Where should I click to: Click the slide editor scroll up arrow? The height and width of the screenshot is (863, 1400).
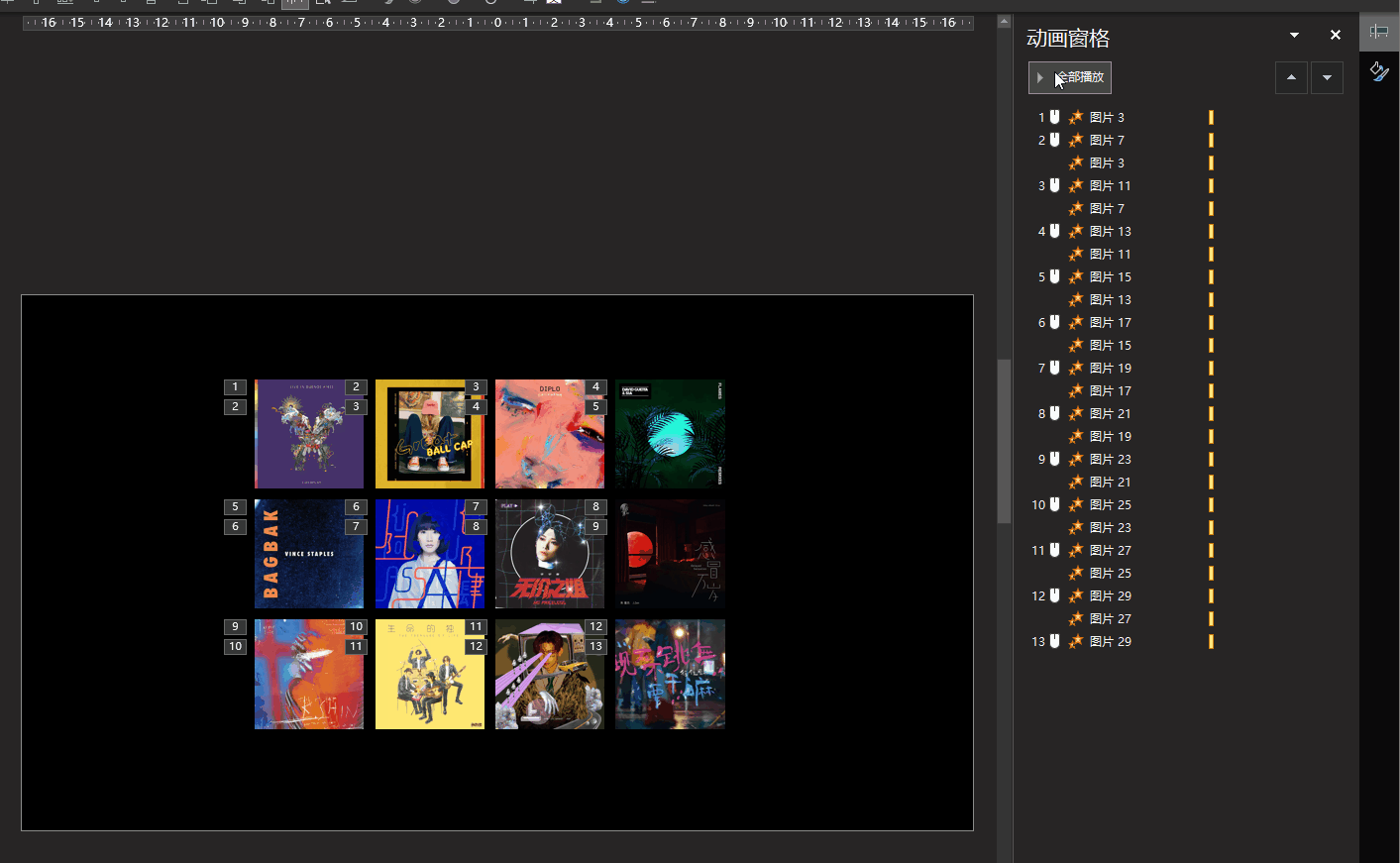[x=1004, y=21]
